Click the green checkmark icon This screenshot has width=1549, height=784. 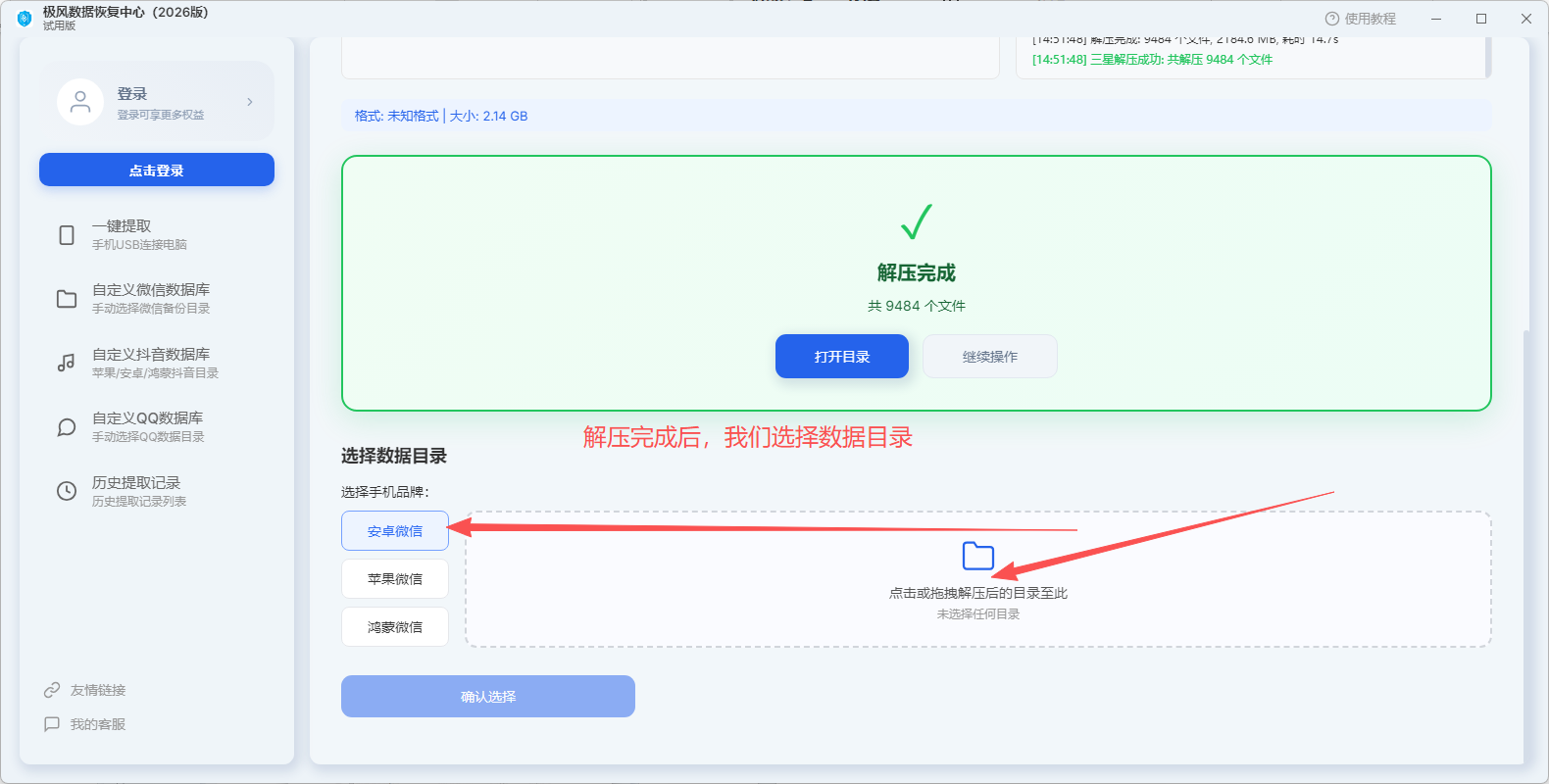pyautogui.click(x=917, y=221)
